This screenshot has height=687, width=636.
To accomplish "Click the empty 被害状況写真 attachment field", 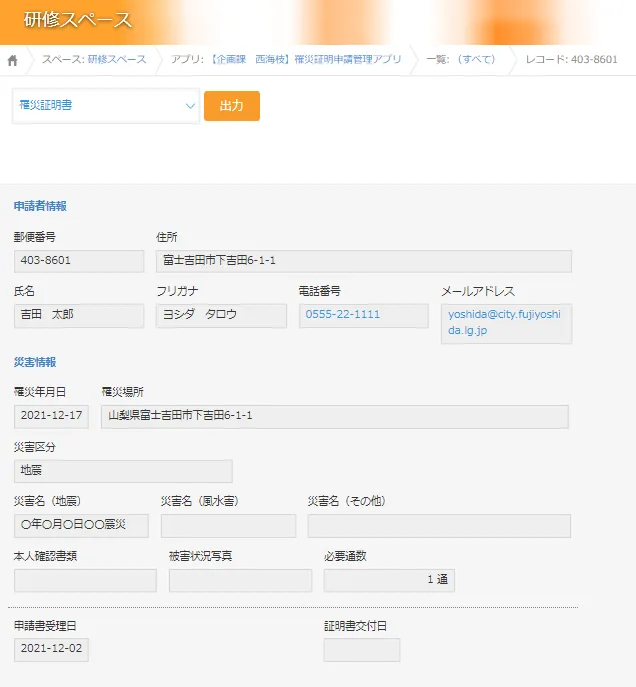I will [240, 580].
